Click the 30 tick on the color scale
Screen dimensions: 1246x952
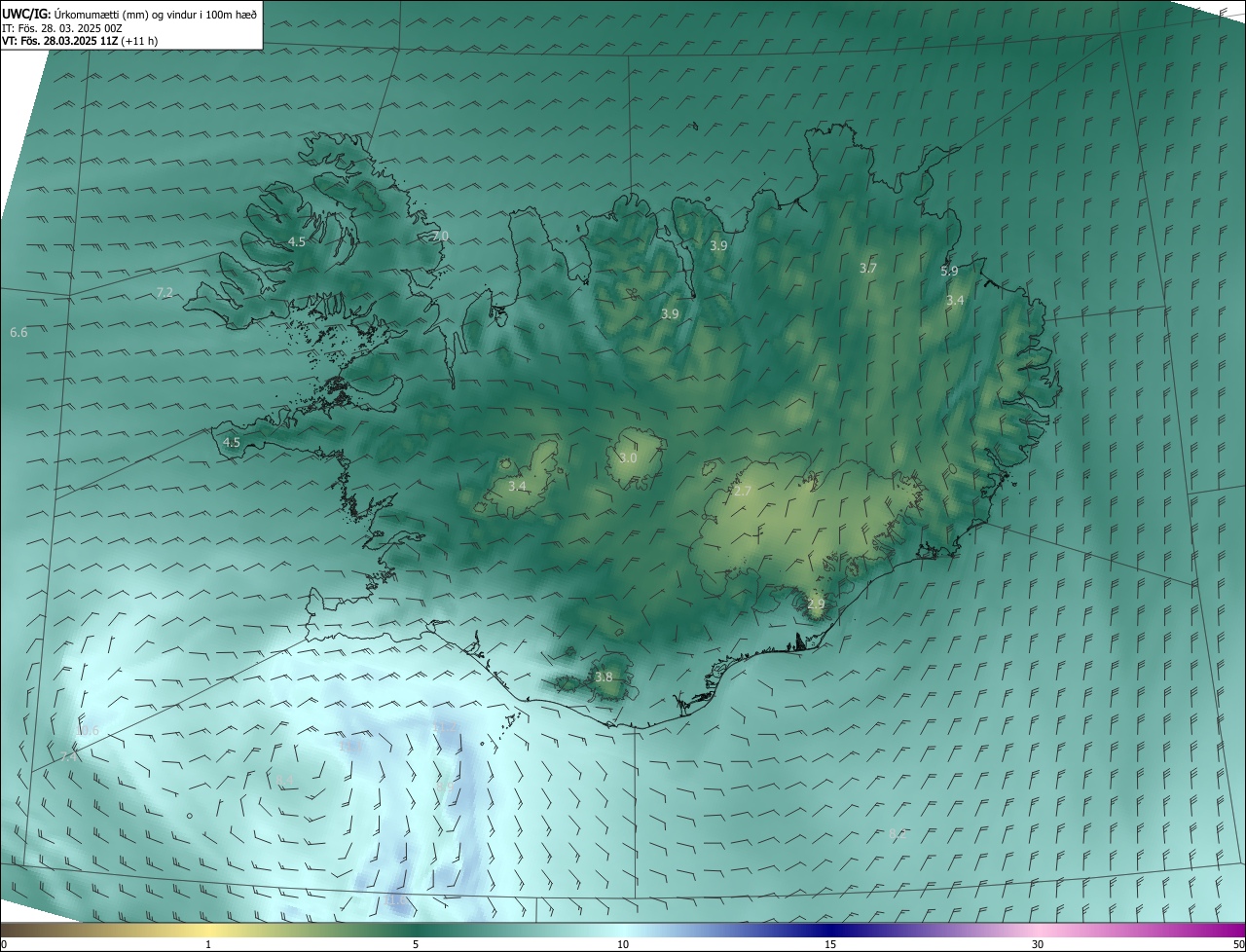[x=1038, y=944]
